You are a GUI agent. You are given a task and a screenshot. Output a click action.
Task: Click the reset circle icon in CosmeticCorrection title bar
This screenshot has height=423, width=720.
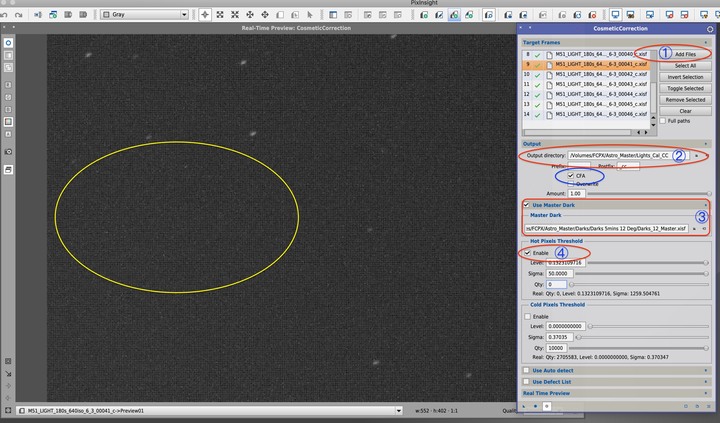pyautogui.click(x=710, y=28)
